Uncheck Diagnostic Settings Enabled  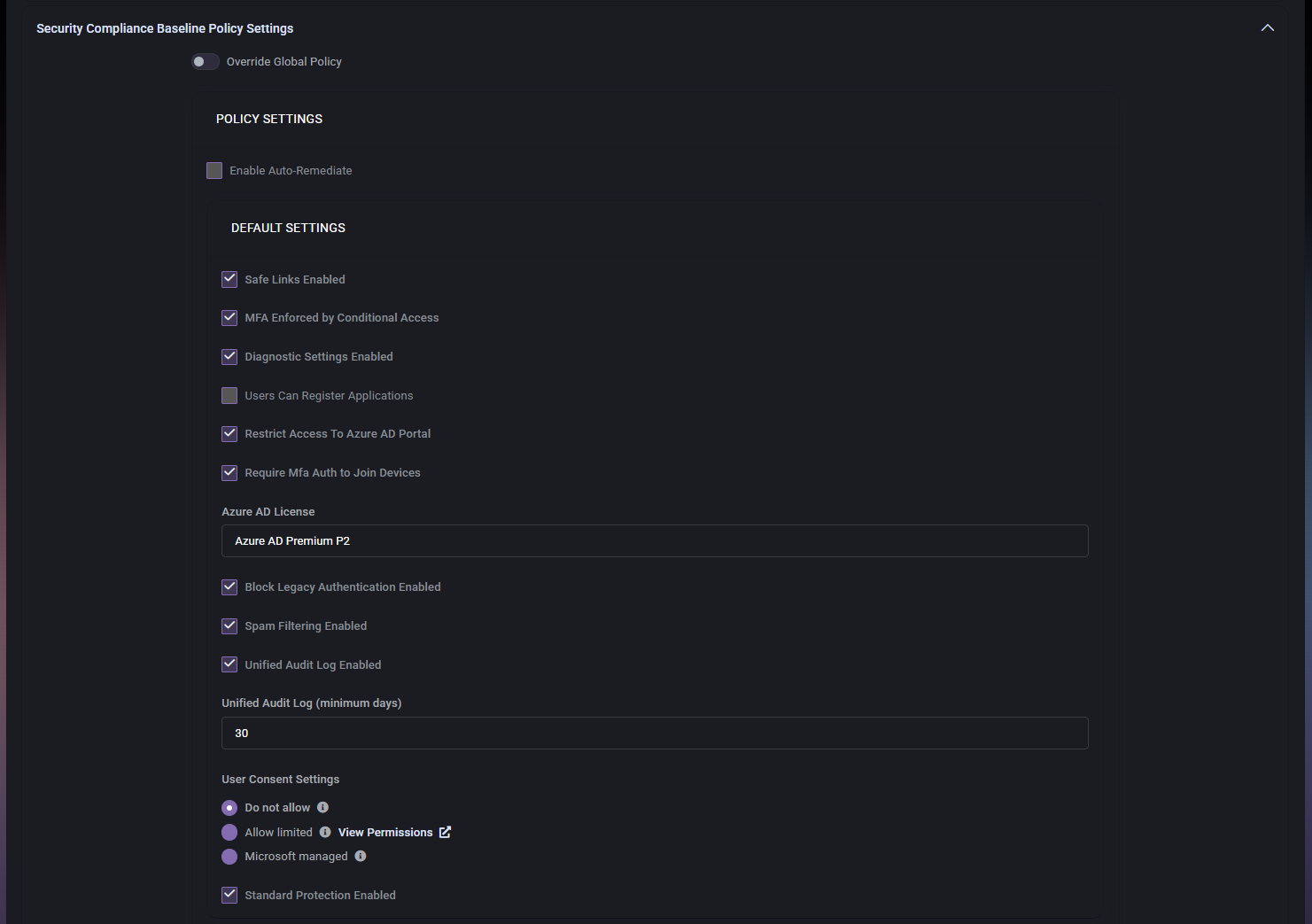tap(229, 356)
